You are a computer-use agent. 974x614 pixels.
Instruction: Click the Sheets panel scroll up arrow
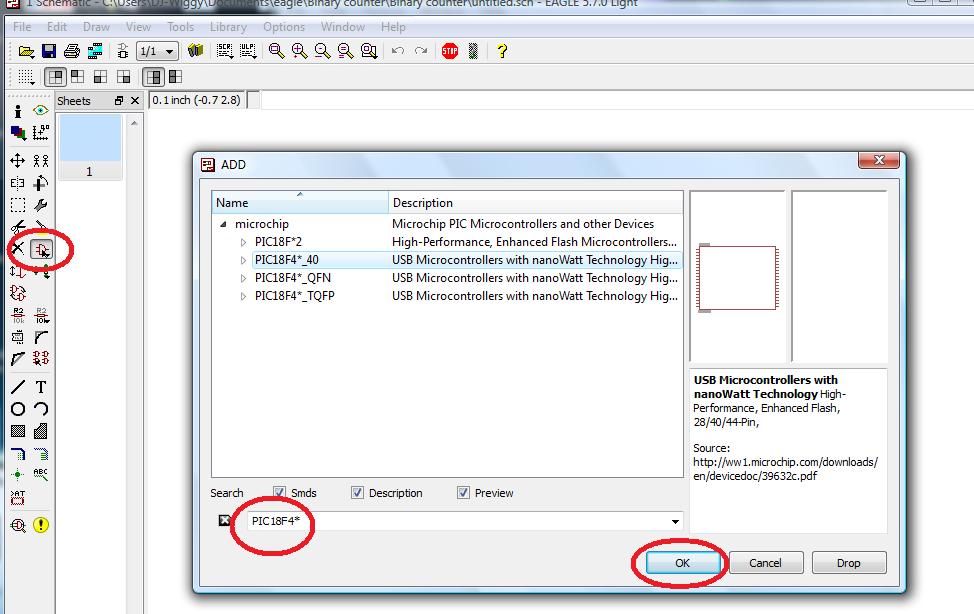coord(134,123)
